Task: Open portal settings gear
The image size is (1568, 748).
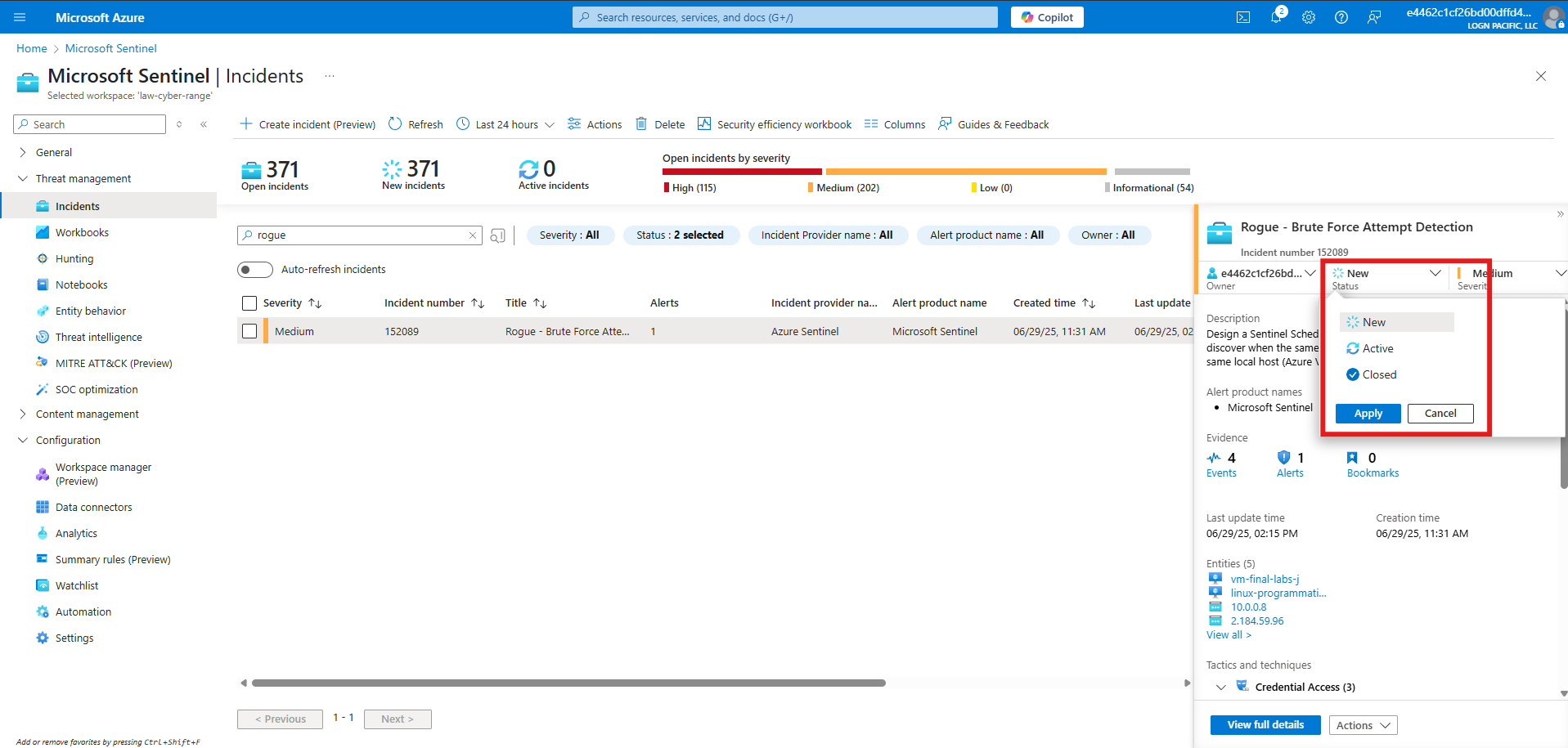Action: point(1309,17)
